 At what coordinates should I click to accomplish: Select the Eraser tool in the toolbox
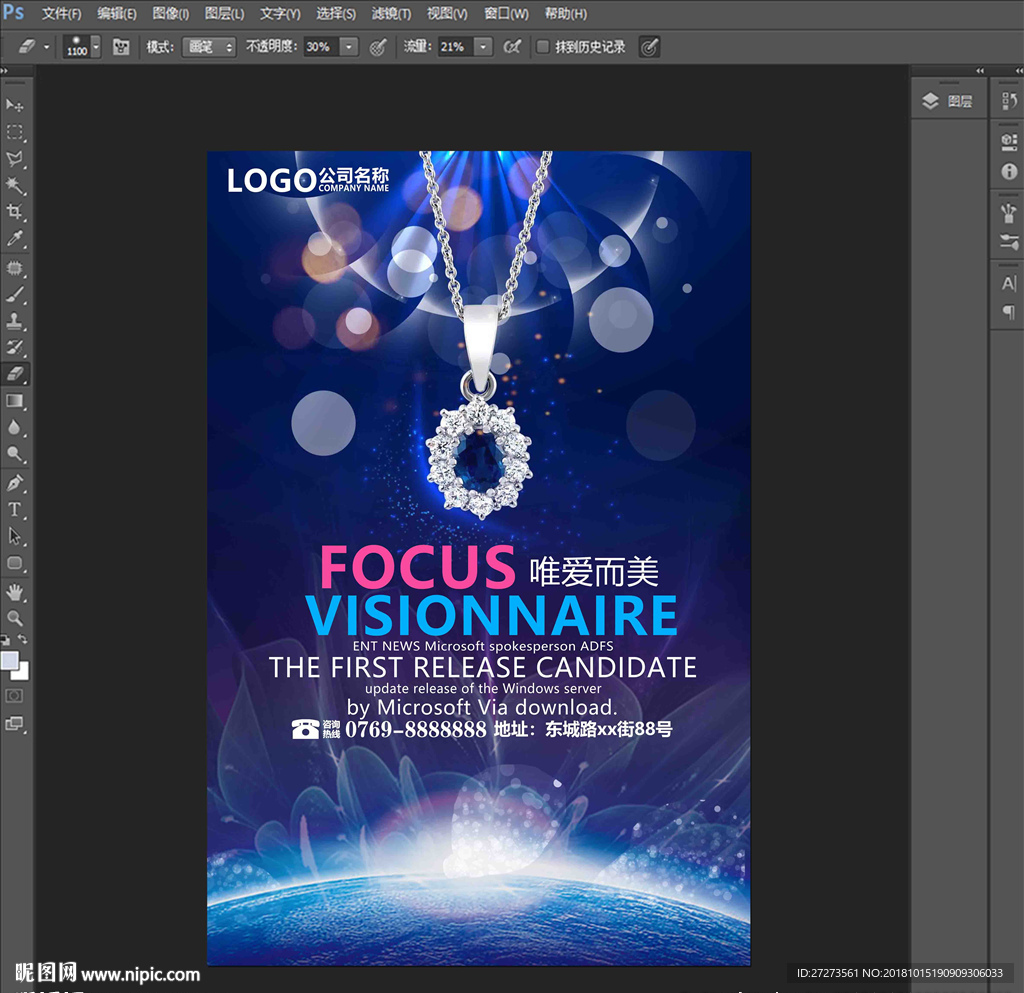[x=14, y=374]
